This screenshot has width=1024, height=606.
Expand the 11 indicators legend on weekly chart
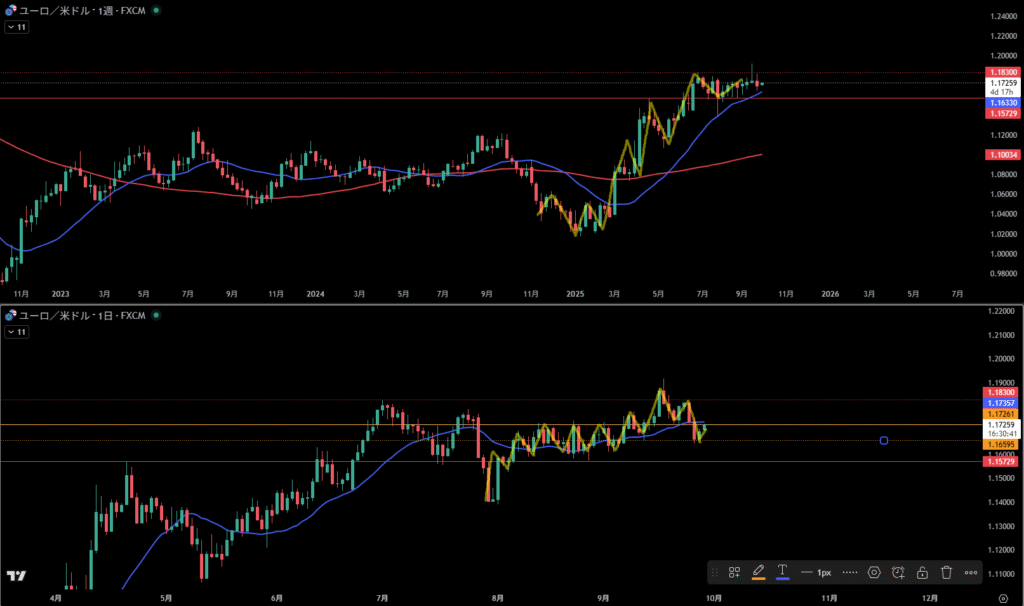[16, 27]
